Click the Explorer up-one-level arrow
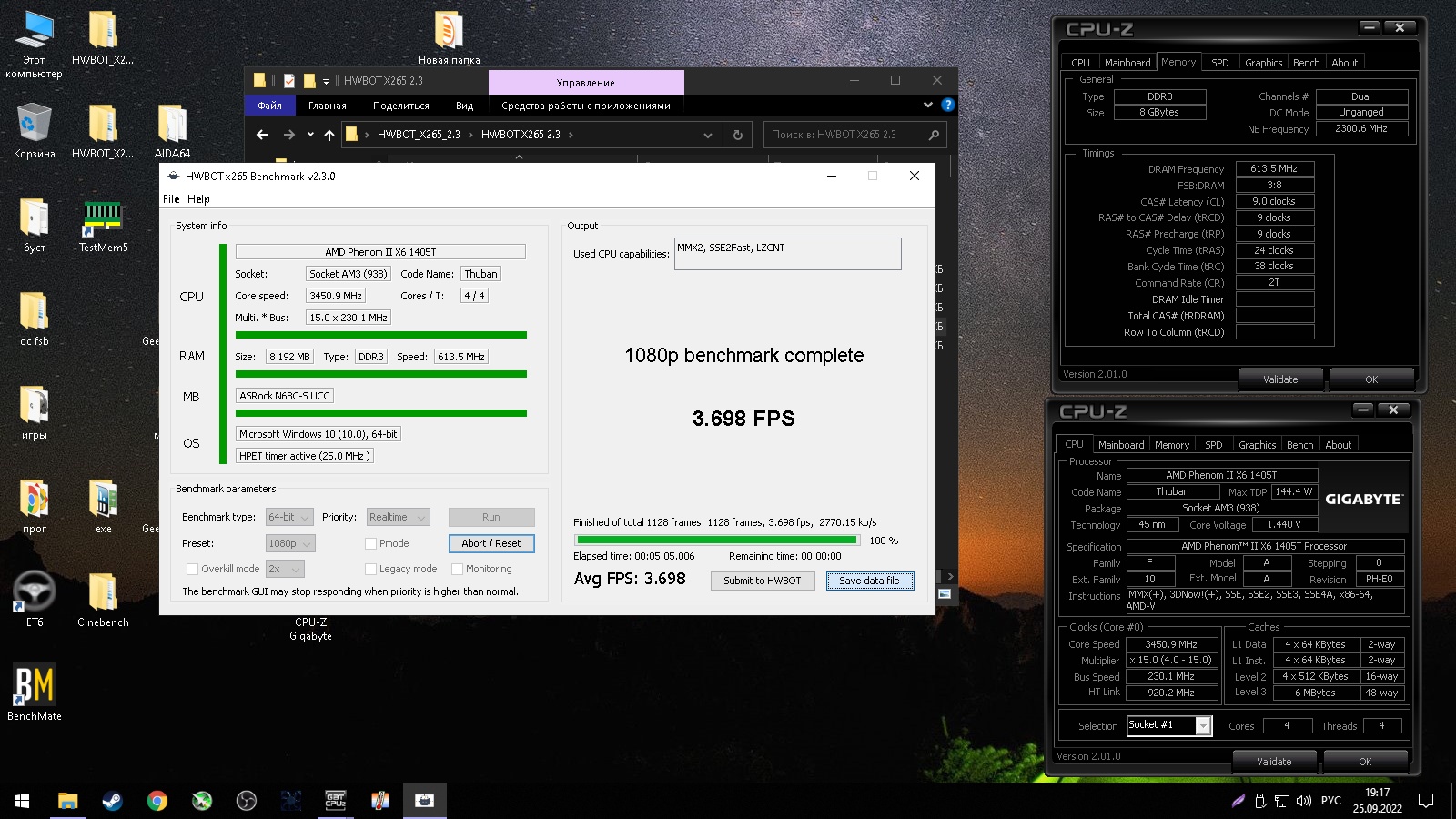 coord(329,135)
